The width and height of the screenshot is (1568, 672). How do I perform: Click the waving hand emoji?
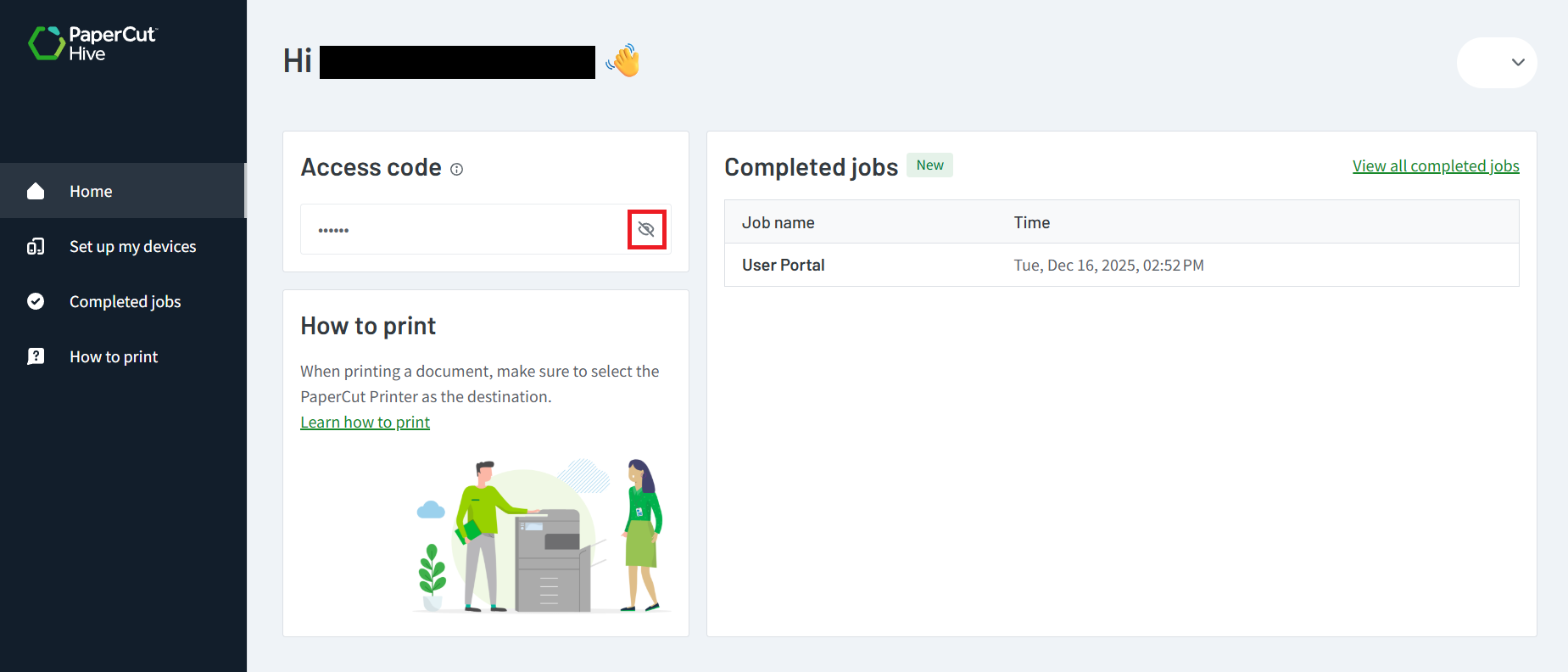623,61
